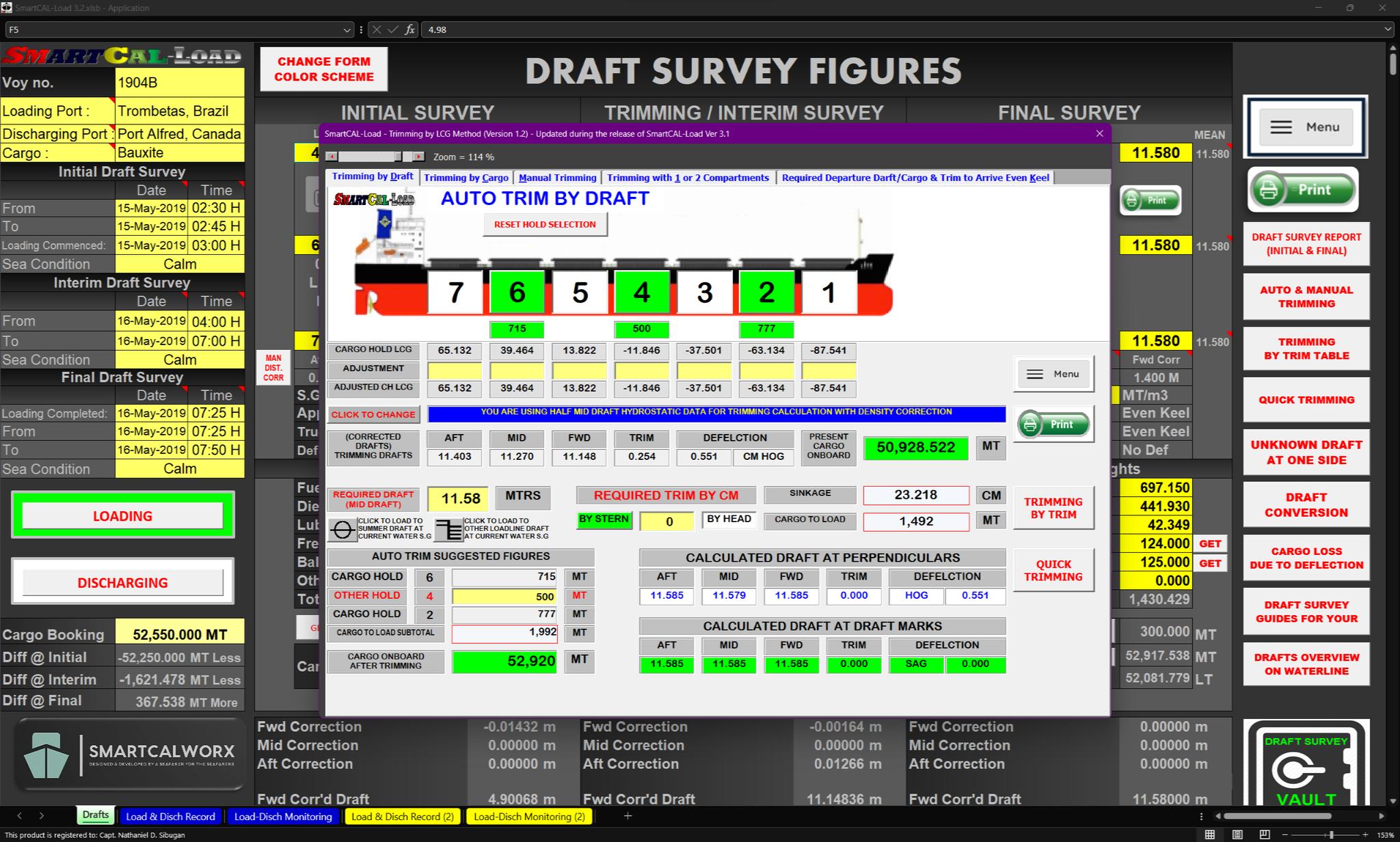Image resolution: width=1400 pixels, height=842 pixels.
Task: Toggle cargo hold 6 selection on the ship
Action: click(517, 293)
